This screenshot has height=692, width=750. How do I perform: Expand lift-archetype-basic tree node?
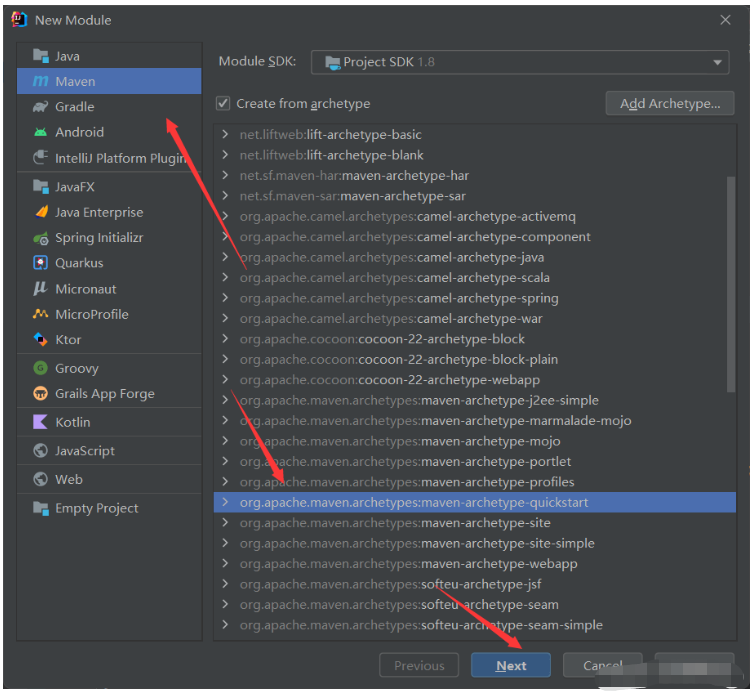pos(225,134)
